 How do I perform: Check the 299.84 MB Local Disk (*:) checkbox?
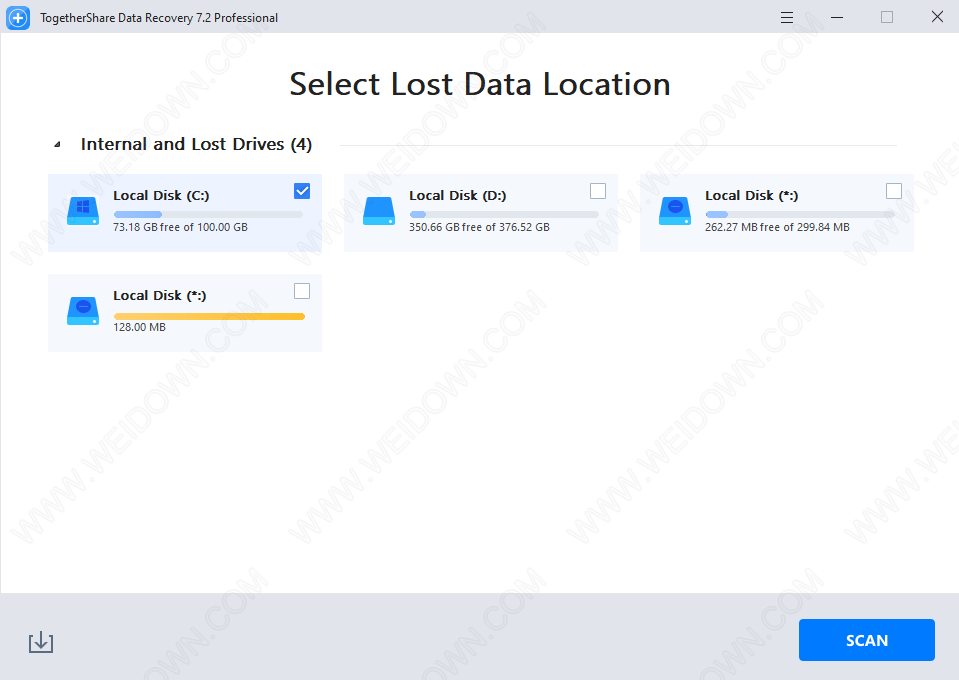coord(894,191)
